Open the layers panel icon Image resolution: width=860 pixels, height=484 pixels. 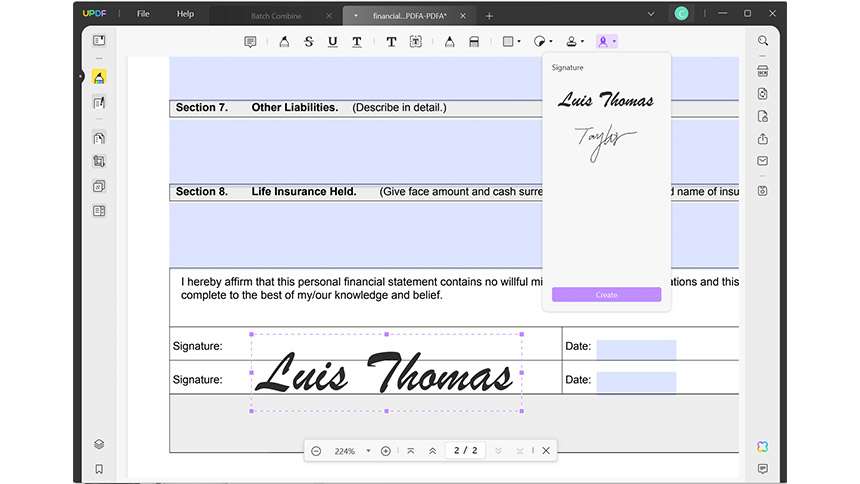pyautogui.click(x=99, y=444)
